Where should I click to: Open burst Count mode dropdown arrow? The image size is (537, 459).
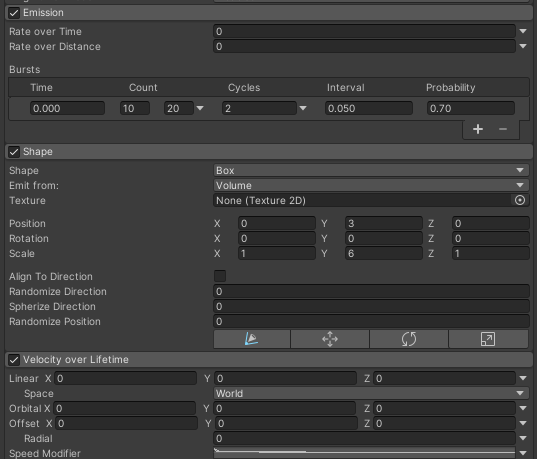click(200, 108)
